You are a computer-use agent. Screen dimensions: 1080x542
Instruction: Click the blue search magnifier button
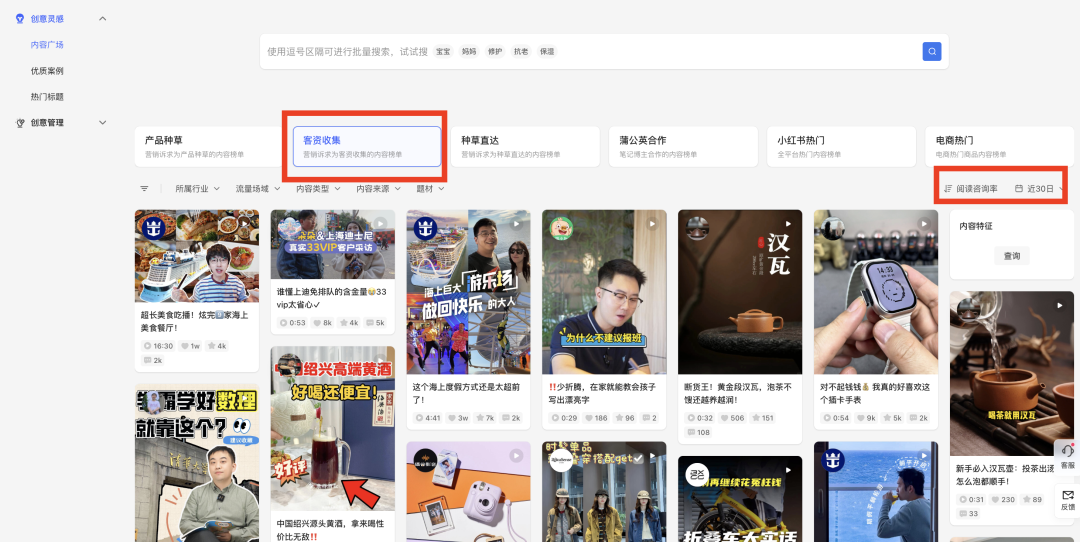pos(931,51)
